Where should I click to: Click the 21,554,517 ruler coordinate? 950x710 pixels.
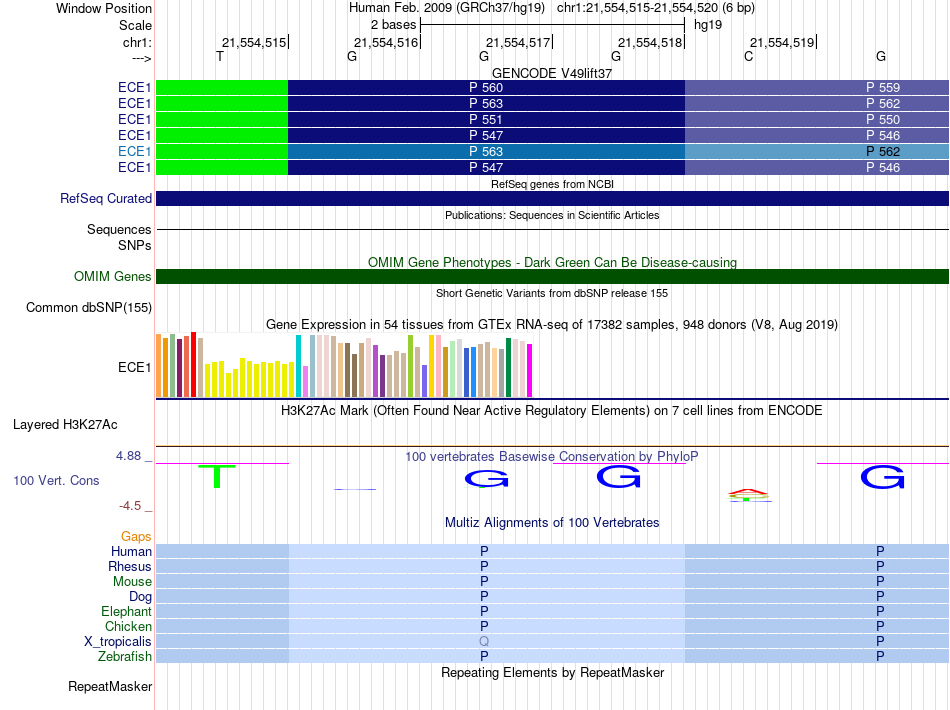pyautogui.click(x=518, y=42)
